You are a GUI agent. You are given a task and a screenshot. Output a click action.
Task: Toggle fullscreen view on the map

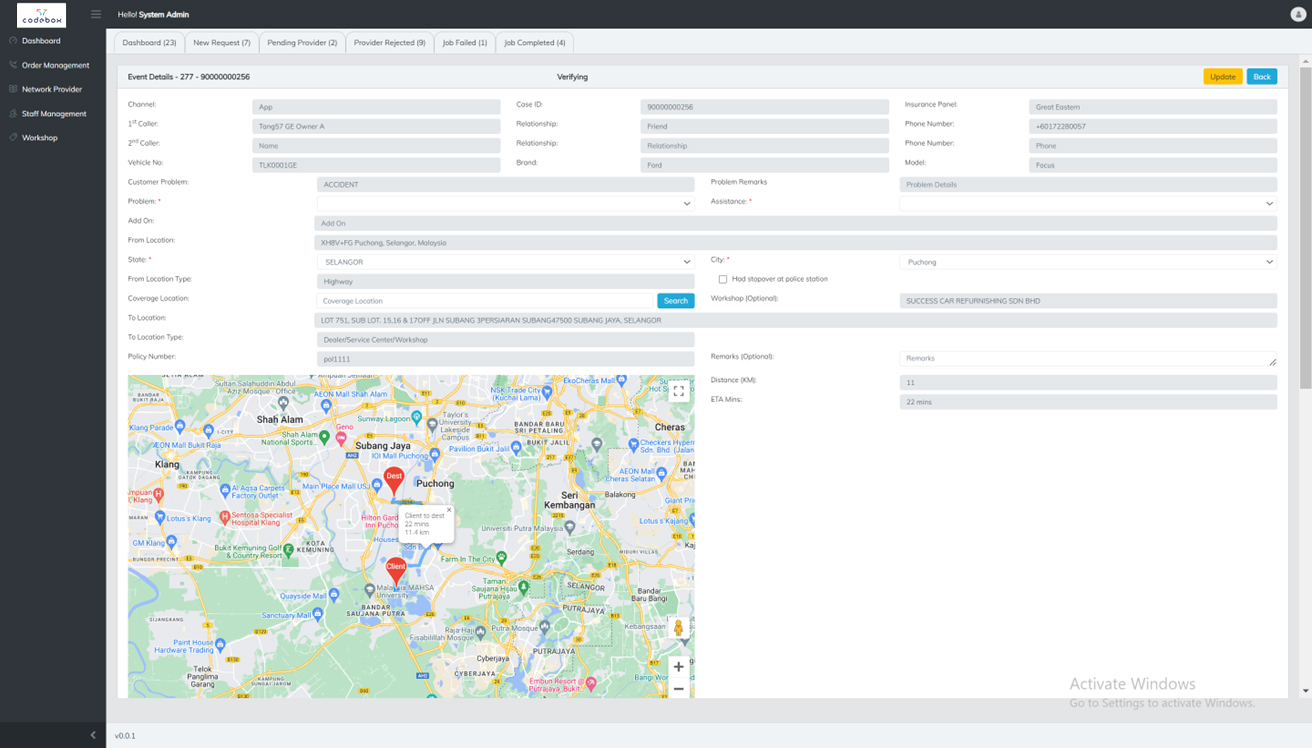pyautogui.click(x=678, y=391)
